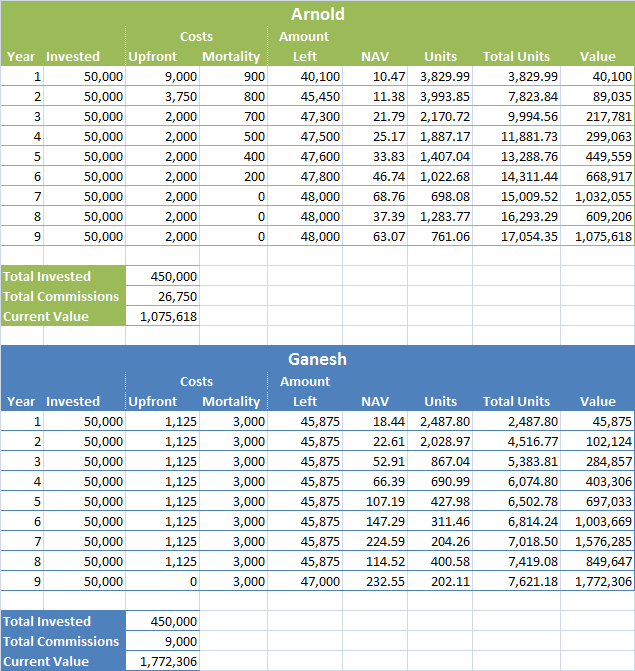This screenshot has height=671, width=635.
Task: Select units cell 2,028.97
Action: tap(445, 441)
